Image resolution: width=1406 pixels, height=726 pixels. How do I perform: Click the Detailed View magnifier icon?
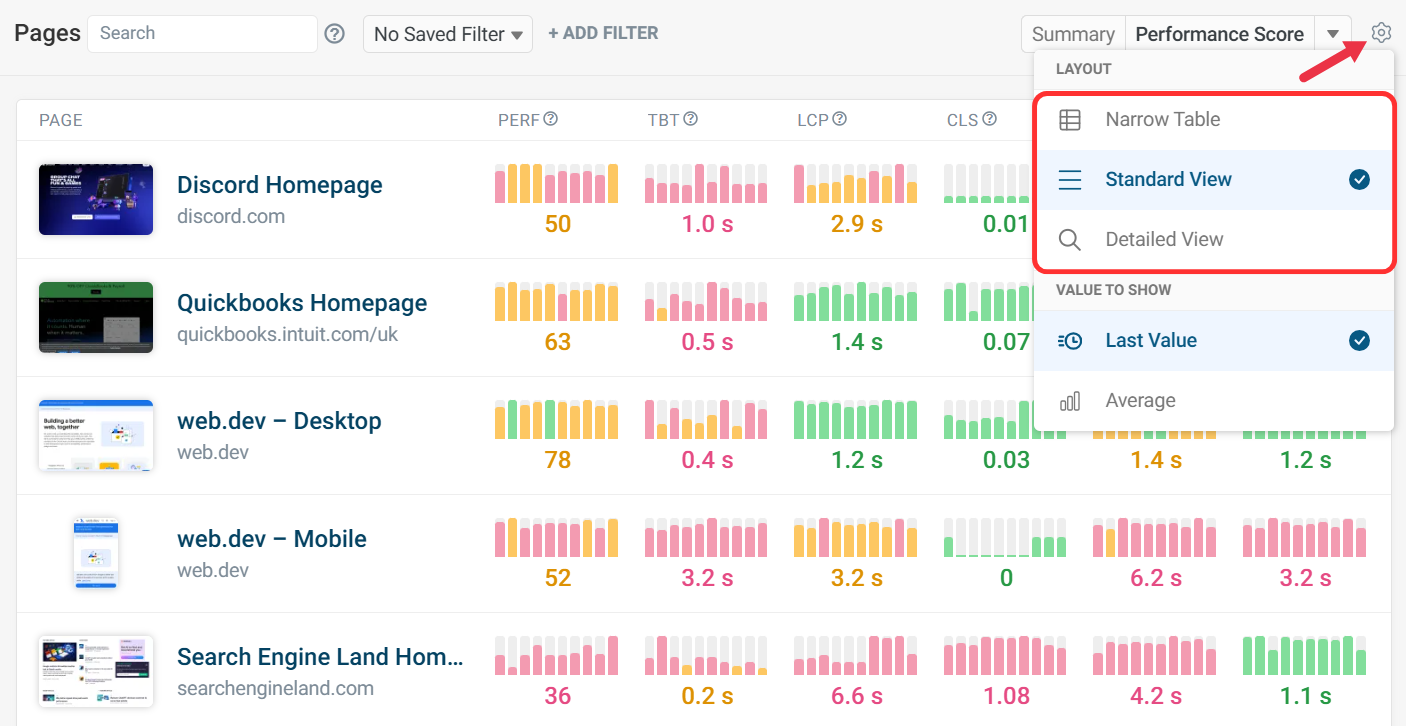point(1070,240)
